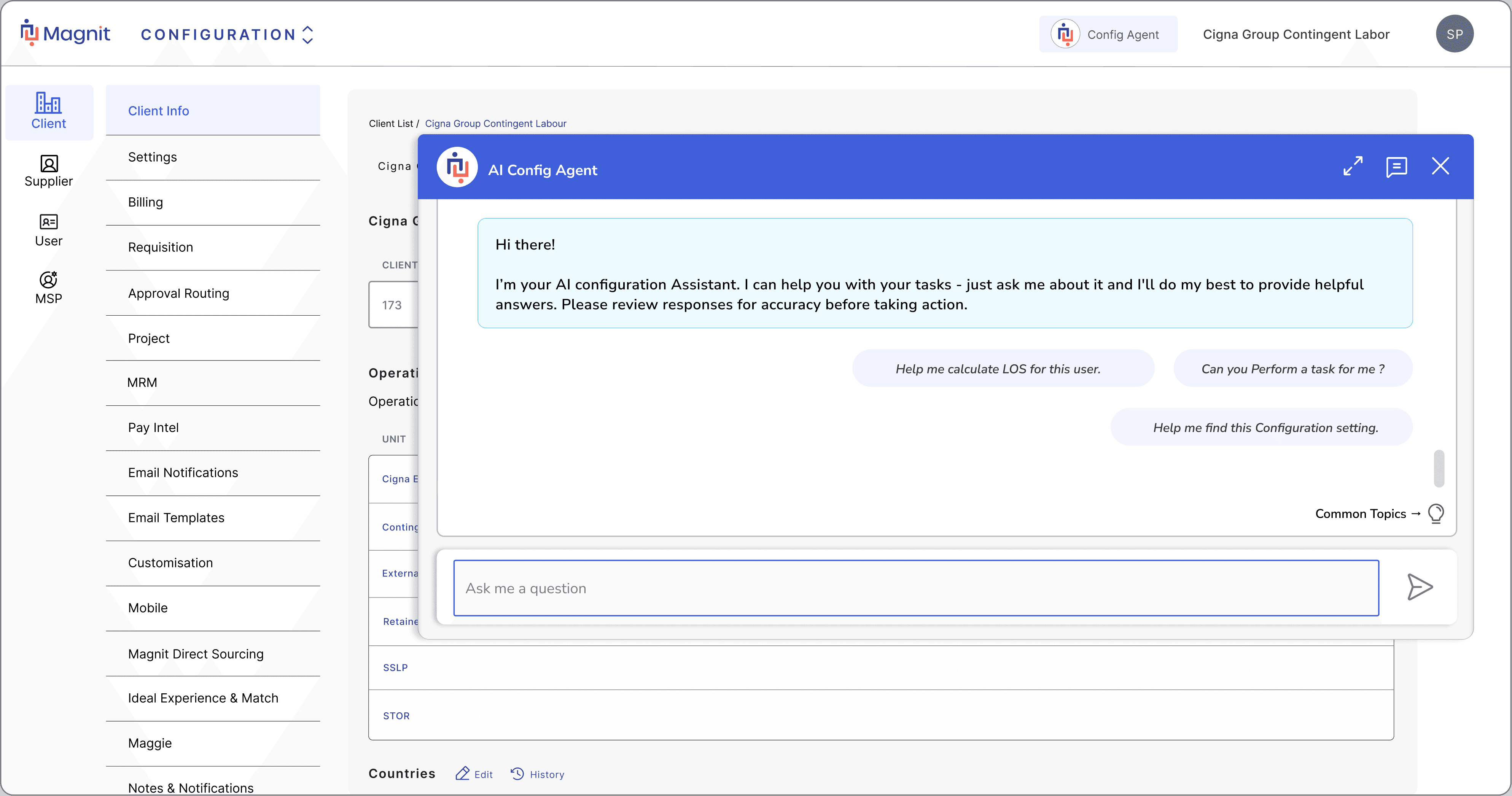The height and width of the screenshot is (796, 1512).
Task: Expand the AI Config Agent chat window
Action: tap(1352, 166)
